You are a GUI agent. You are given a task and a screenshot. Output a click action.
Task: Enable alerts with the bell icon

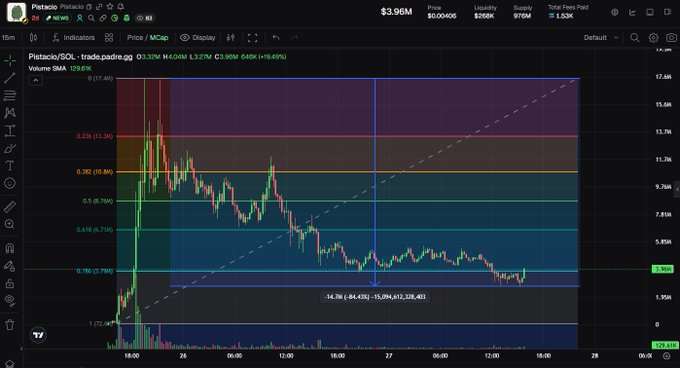[x=121, y=7]
